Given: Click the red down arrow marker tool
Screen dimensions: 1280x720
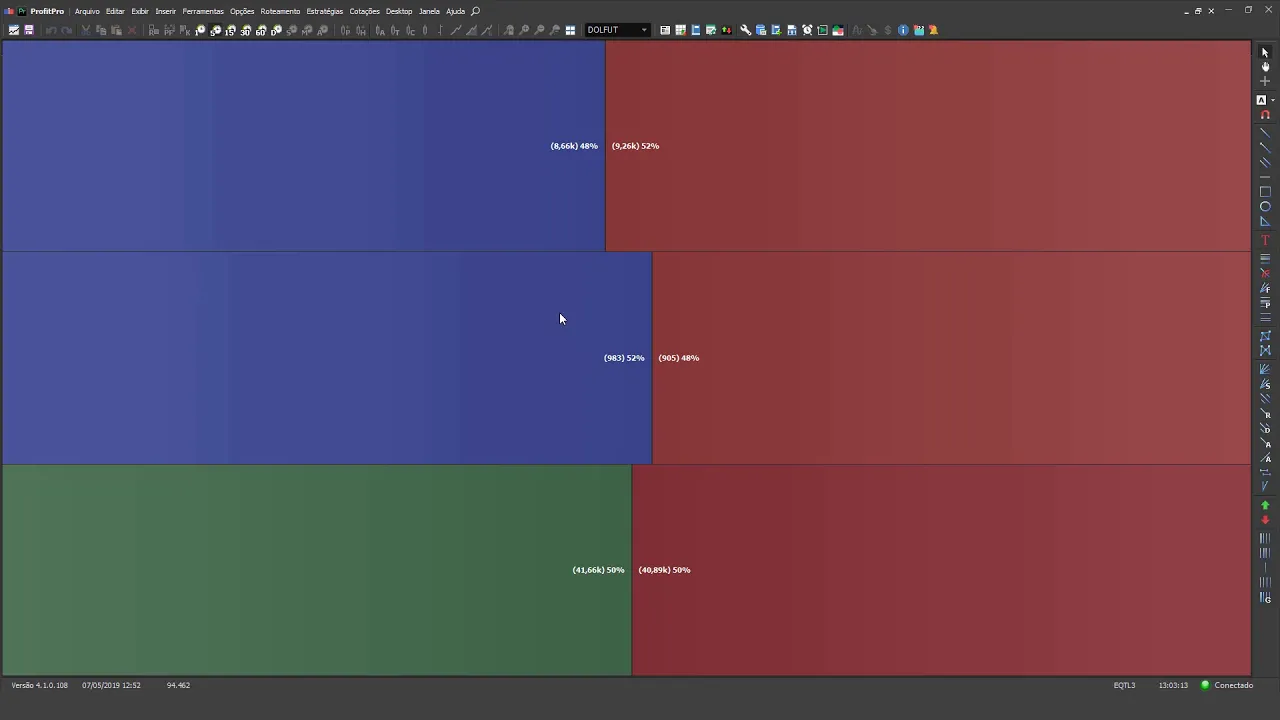Looking at the screenshot, I should coord(1264,520).
